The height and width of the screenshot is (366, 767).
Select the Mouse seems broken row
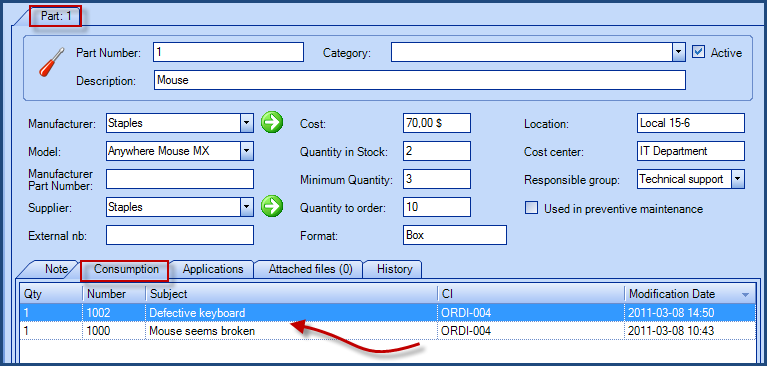[387, 331]
